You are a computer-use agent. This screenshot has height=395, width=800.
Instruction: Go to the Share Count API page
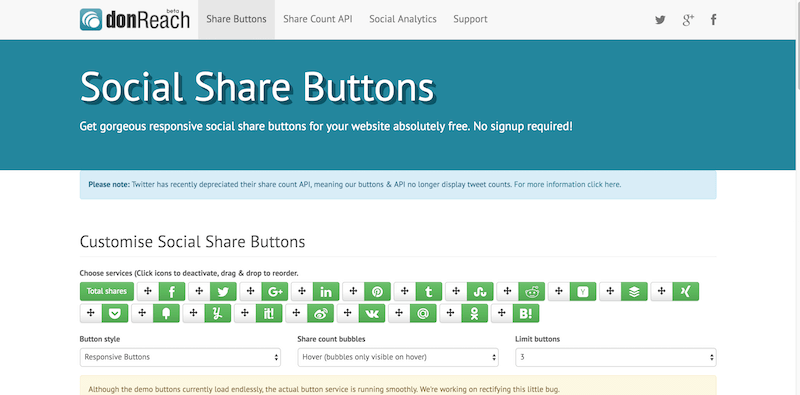pyautogui.click(x=317, y=19)
